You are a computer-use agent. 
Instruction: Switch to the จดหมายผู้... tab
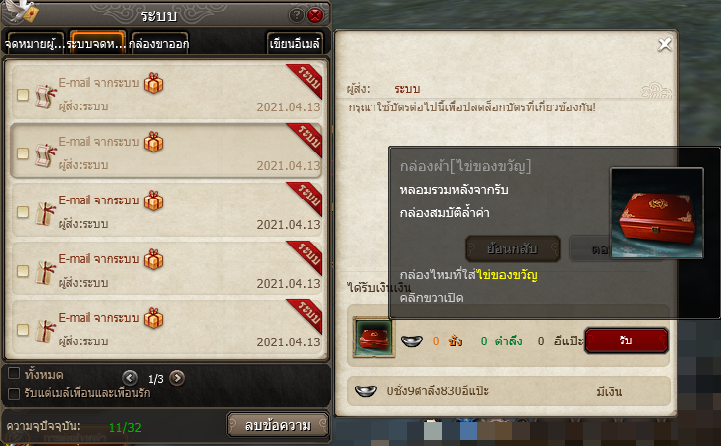pyautogui.click(x=35, y=43)
